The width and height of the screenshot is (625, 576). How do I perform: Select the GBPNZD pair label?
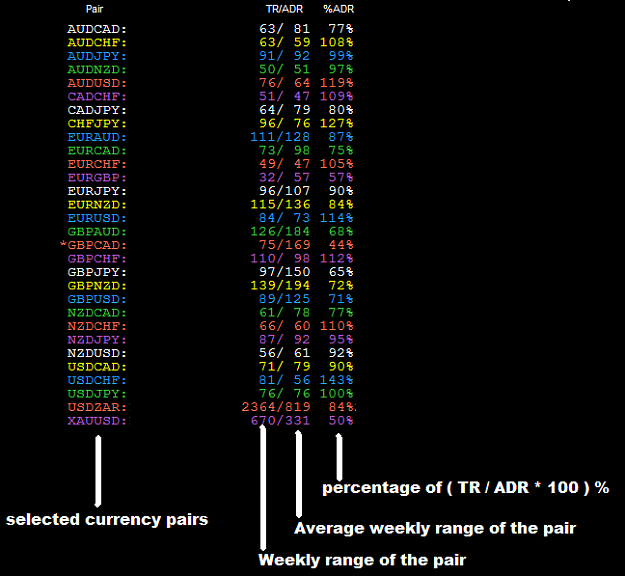(97, 286)
